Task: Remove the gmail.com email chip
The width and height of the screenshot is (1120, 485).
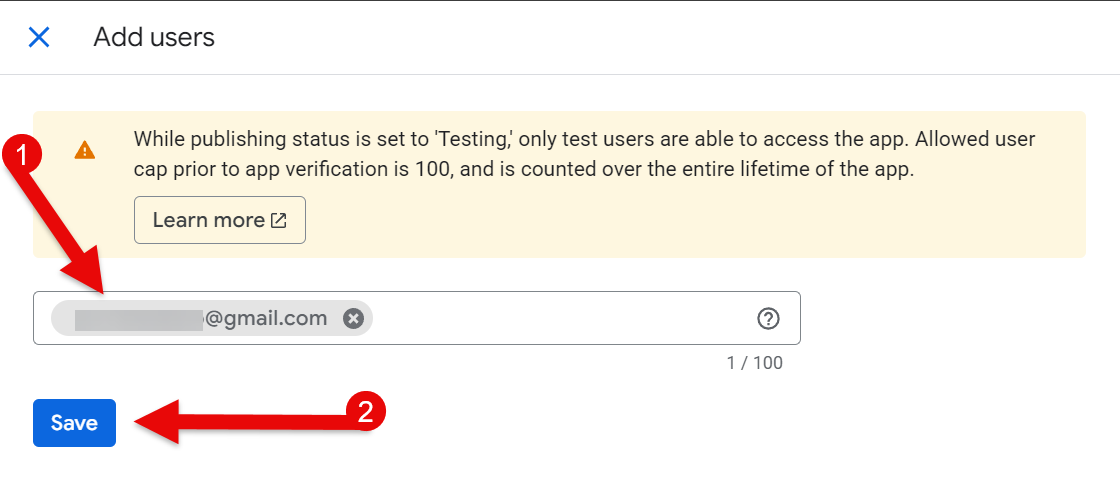Action: [352, 318]
